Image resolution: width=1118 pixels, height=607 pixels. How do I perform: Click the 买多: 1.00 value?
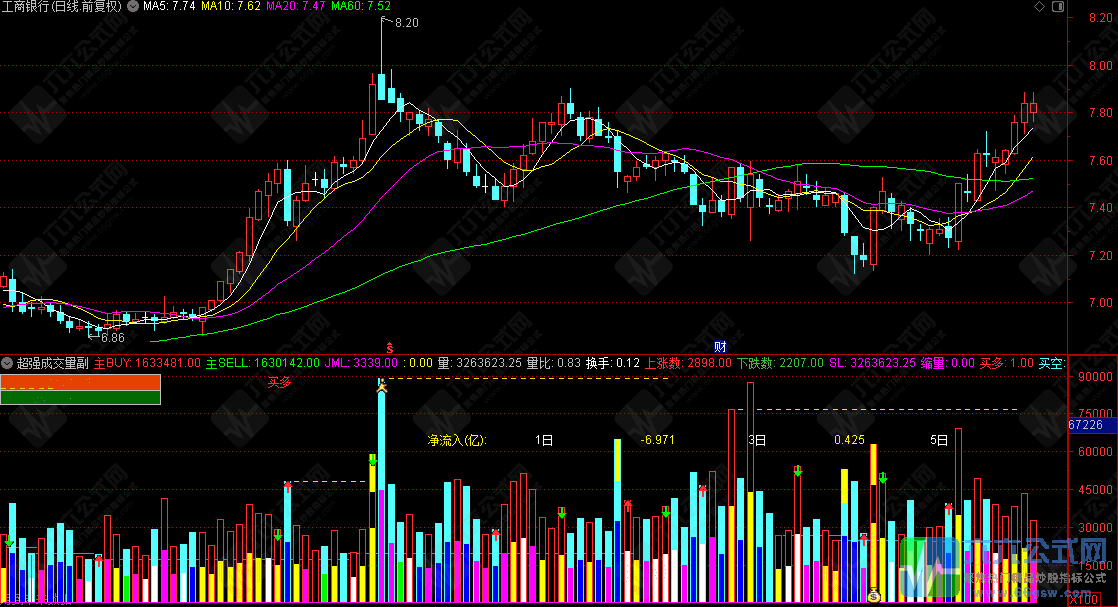click(1007, 363)
